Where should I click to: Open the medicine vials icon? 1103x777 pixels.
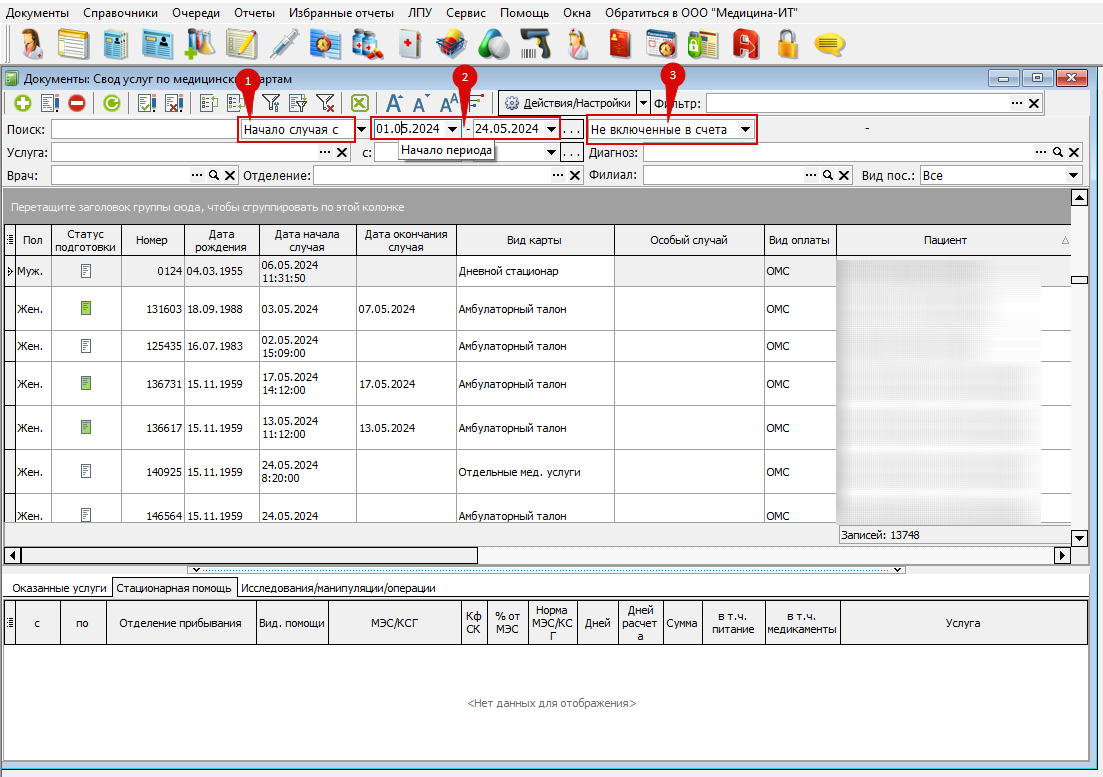368,44
